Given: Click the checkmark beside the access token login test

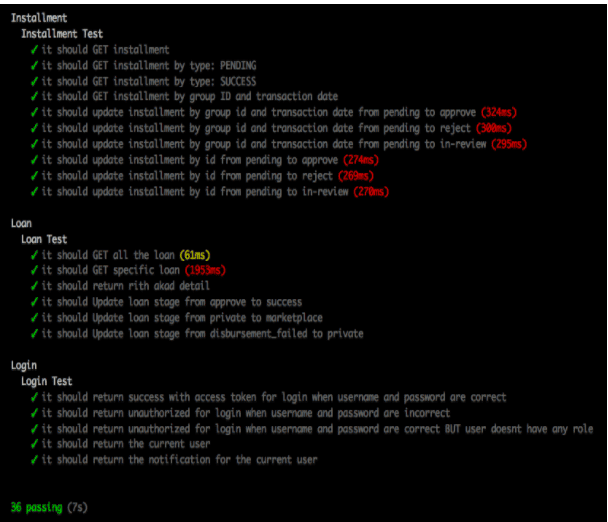Looking at the screenshot, I should click(x=35, y=397).
